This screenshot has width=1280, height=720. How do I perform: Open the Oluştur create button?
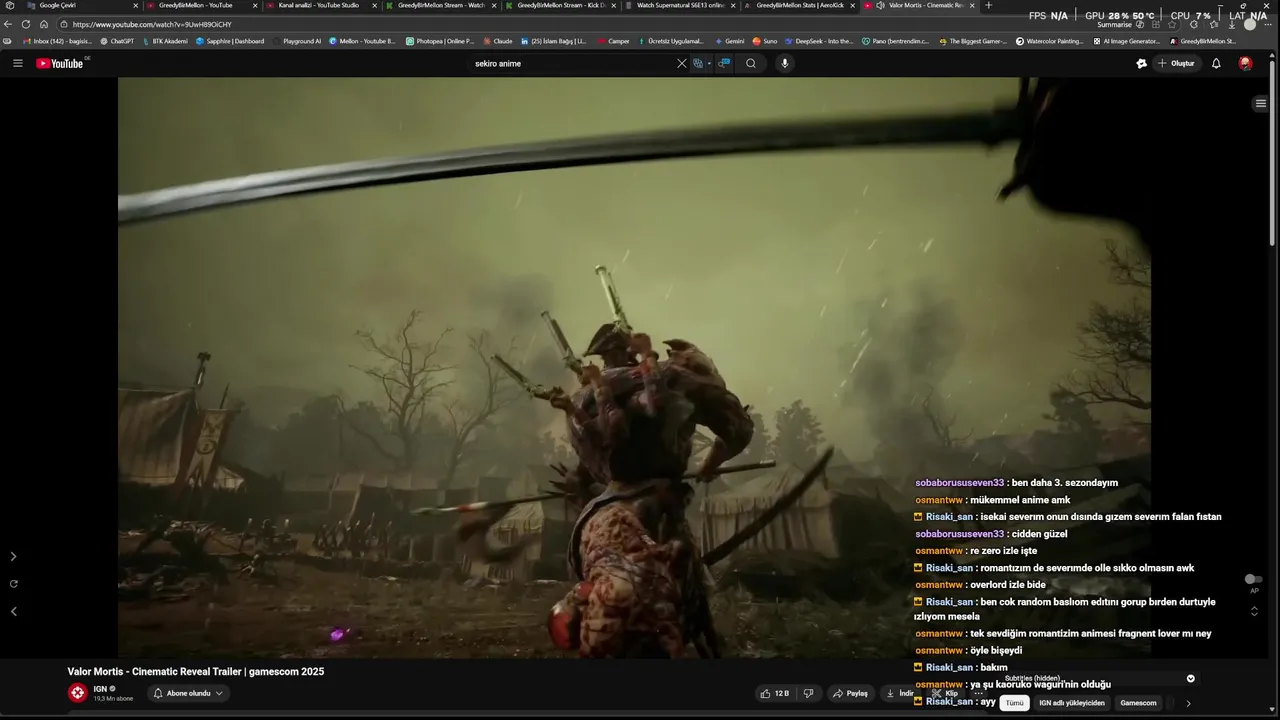[1176, 63]
